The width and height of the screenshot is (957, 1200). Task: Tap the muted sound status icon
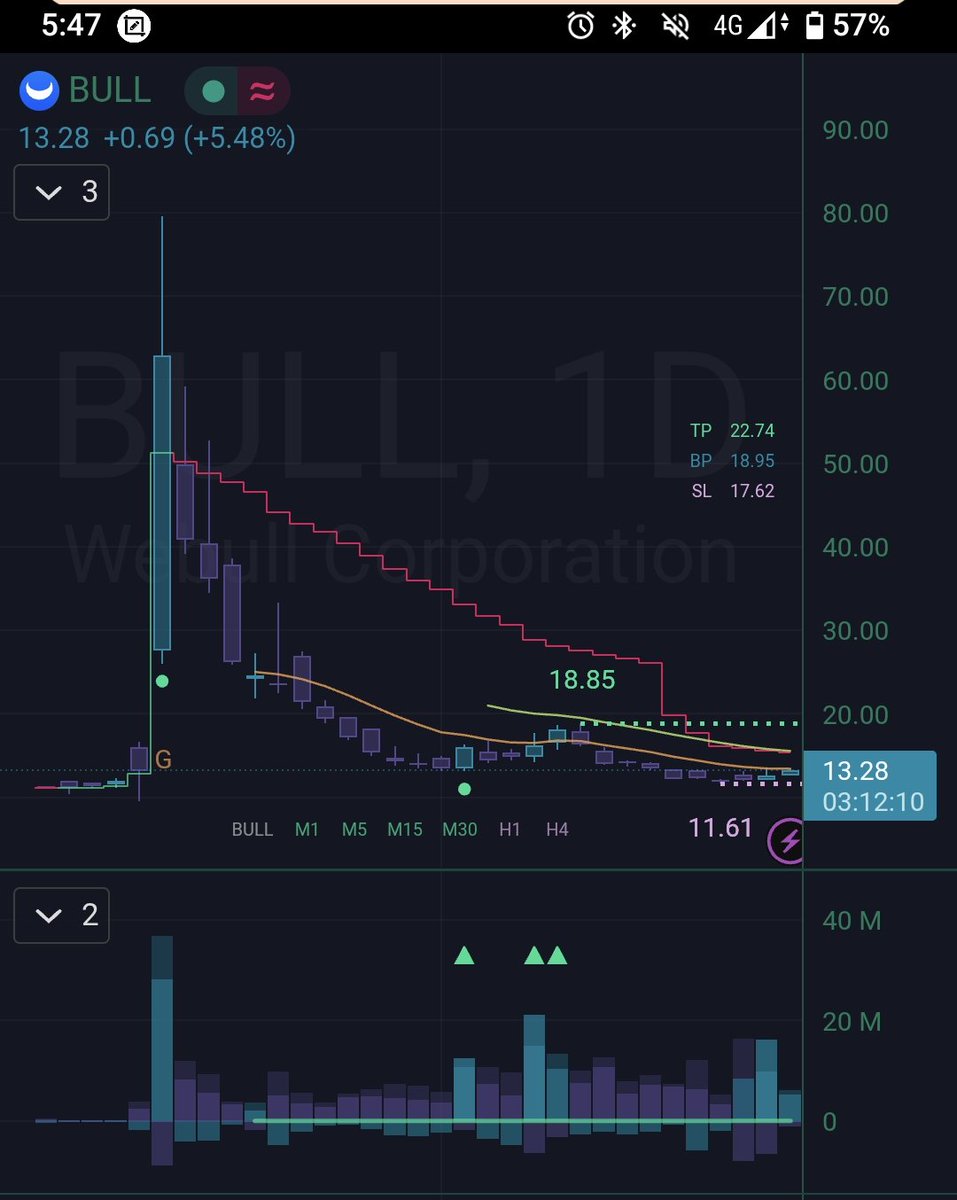click(x=675, y=26)
